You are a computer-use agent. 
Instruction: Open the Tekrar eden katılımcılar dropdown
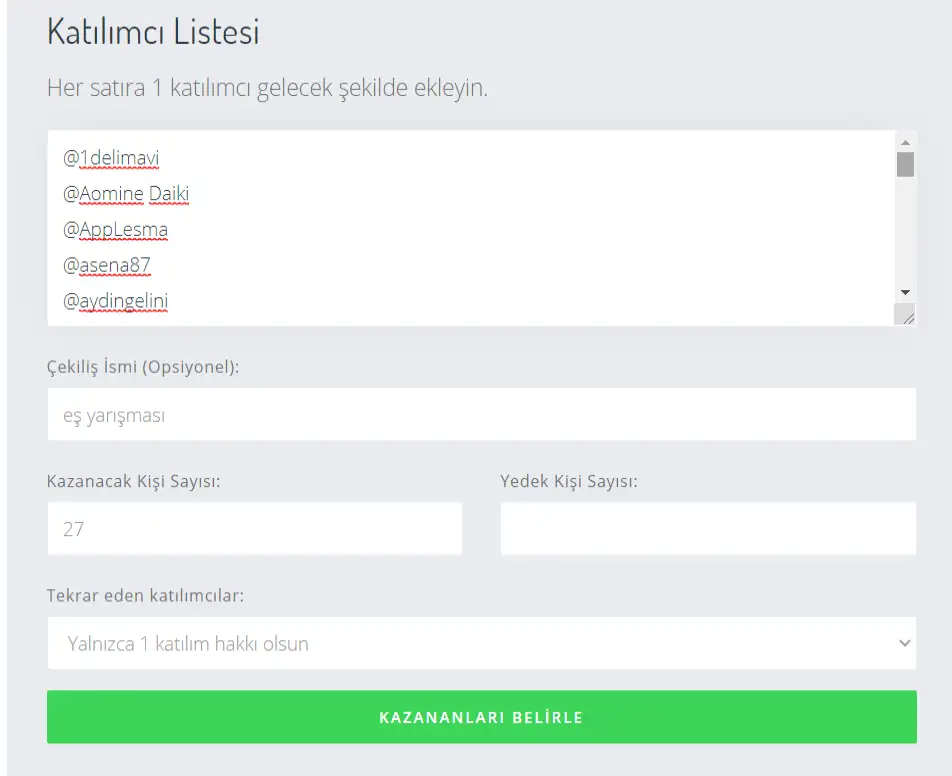tap(481, 643)
